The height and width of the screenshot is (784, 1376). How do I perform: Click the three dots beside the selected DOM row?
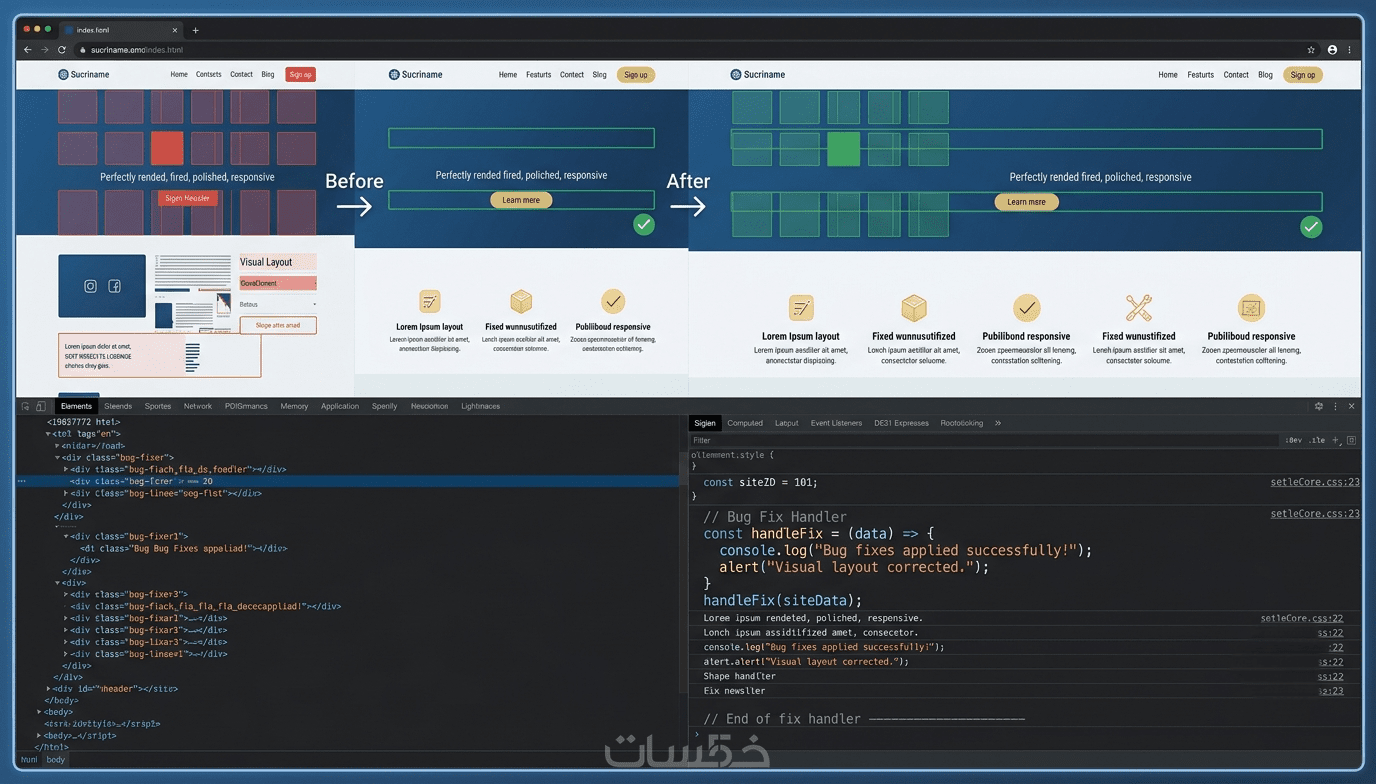tap(22, 481)
